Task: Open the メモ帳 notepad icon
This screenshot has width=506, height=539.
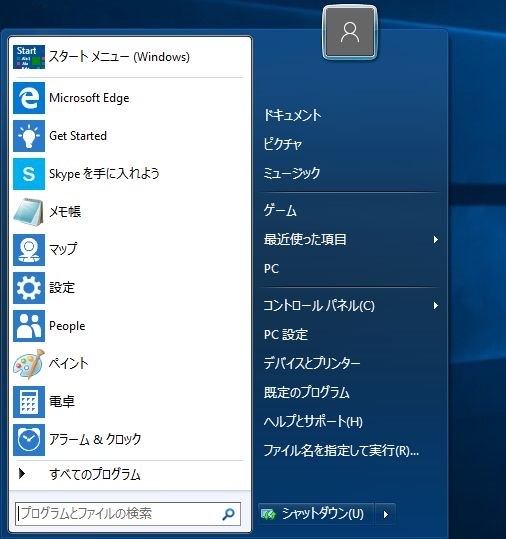Action: [29, 212]
